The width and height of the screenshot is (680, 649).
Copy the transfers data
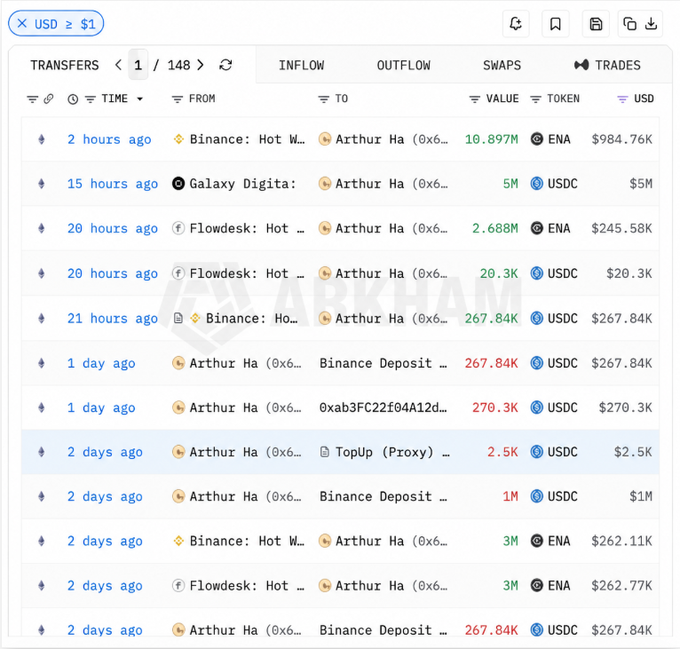point(630,23)
